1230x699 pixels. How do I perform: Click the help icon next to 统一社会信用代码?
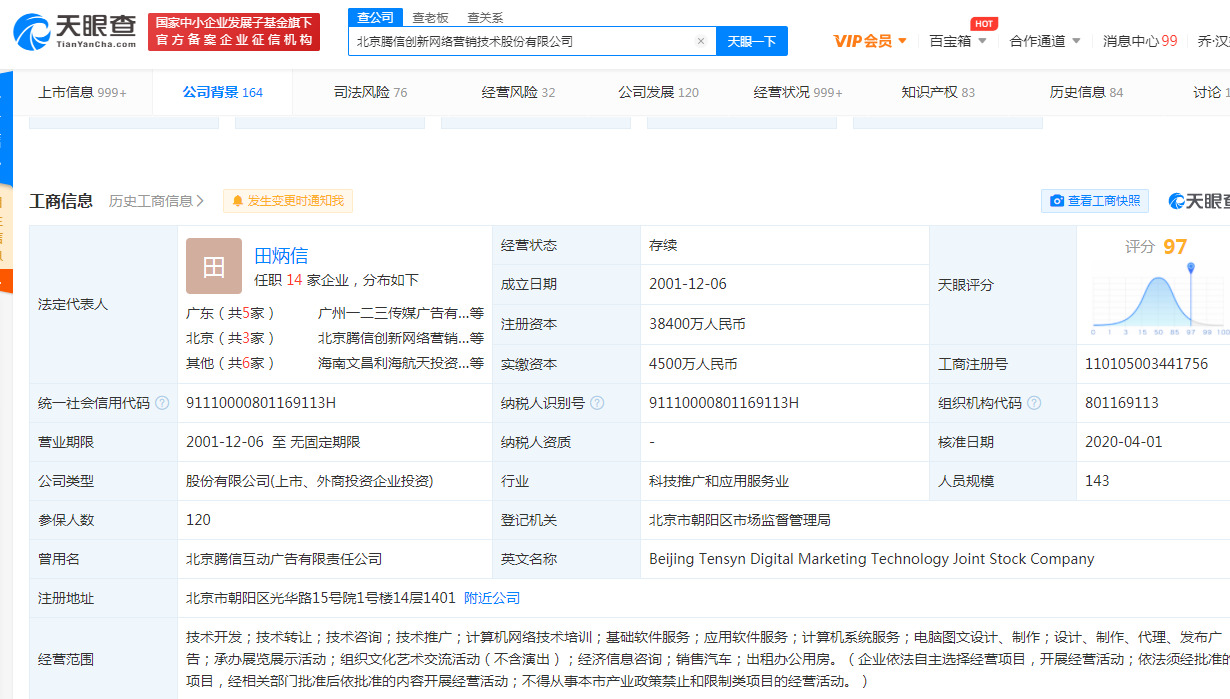[x=162, y=403]
